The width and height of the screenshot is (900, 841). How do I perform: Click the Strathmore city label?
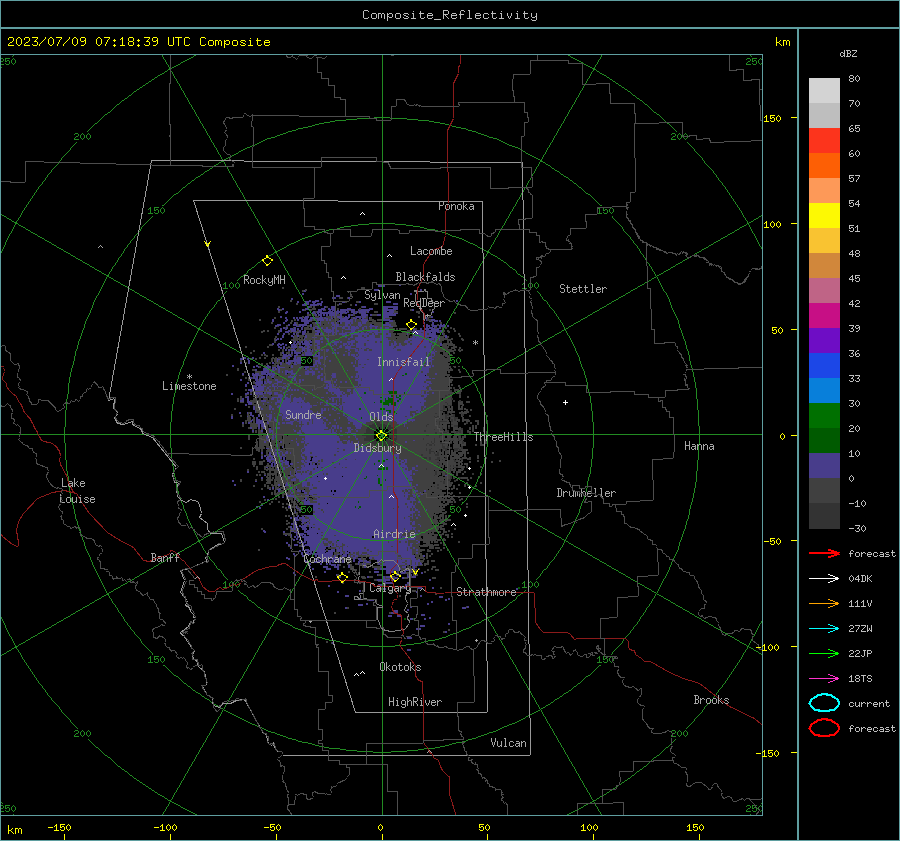click(487, 592)
